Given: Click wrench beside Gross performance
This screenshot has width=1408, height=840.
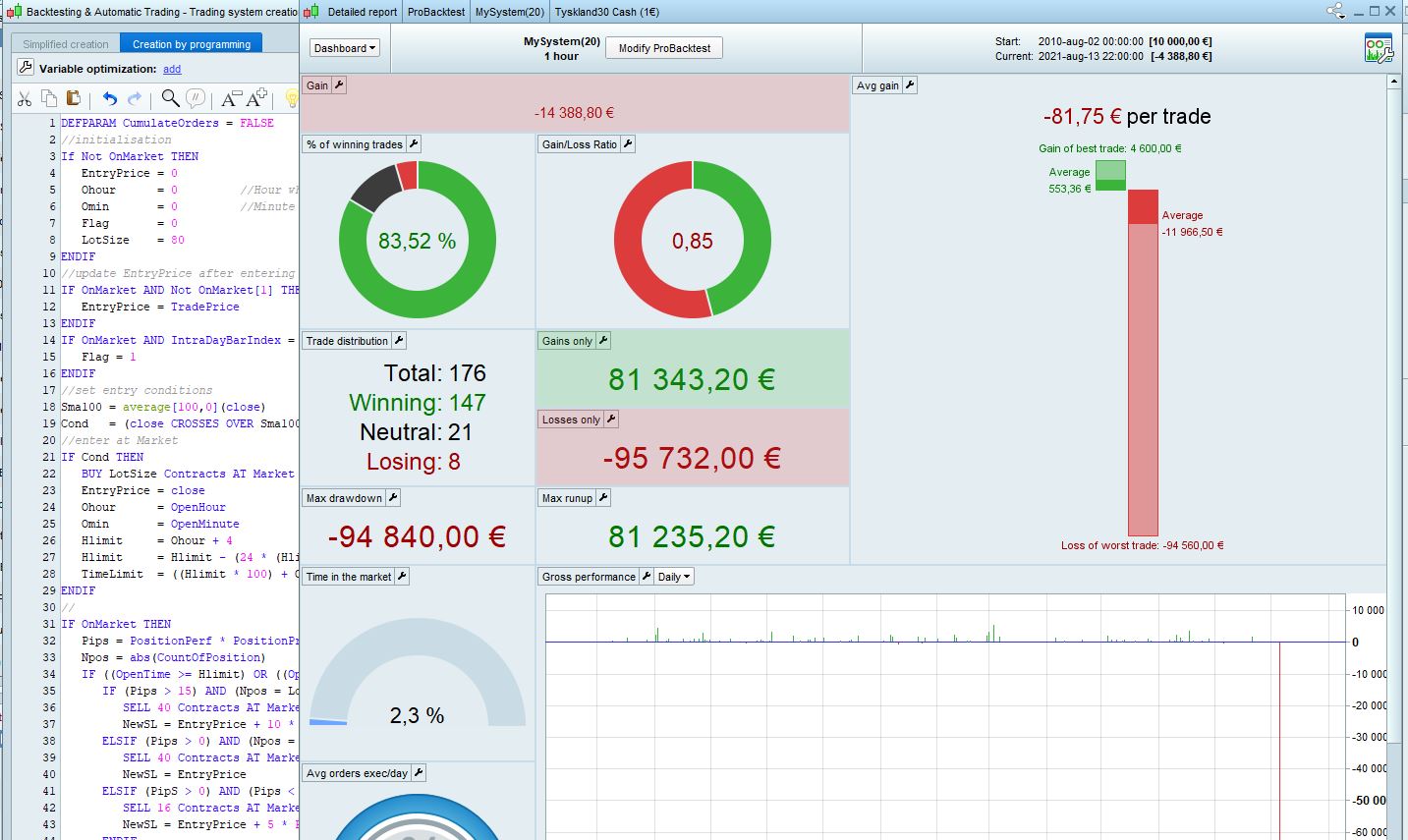Looking at the screenshot, I should click(647, 577).
